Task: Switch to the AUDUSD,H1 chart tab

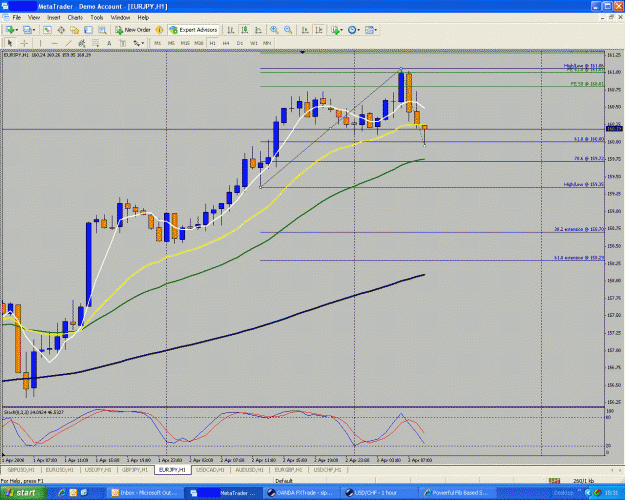Action: 249,470
